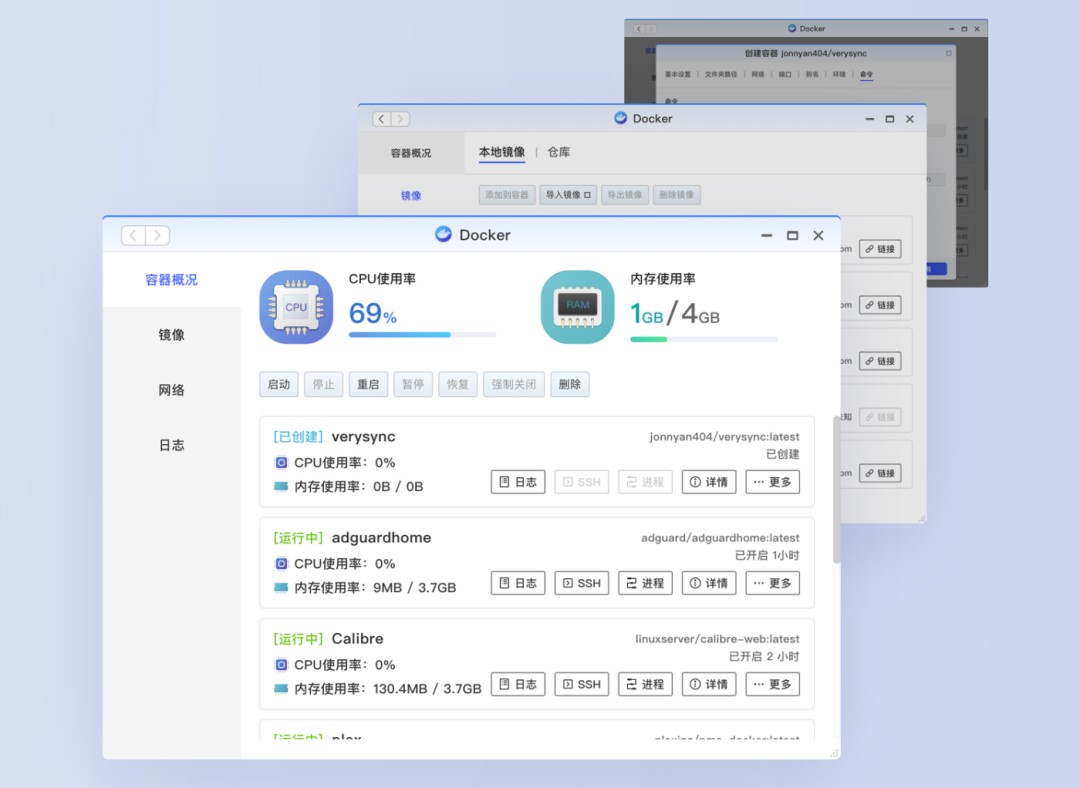The image size is (1080, 788).
Task: Click the container list scrollbar
Action: coord(836,489)
